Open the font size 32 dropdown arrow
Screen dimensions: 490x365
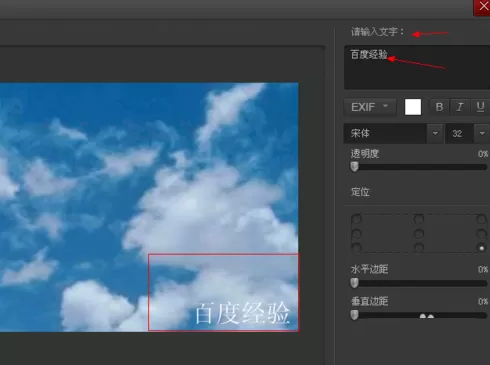(x=482, y=133)
